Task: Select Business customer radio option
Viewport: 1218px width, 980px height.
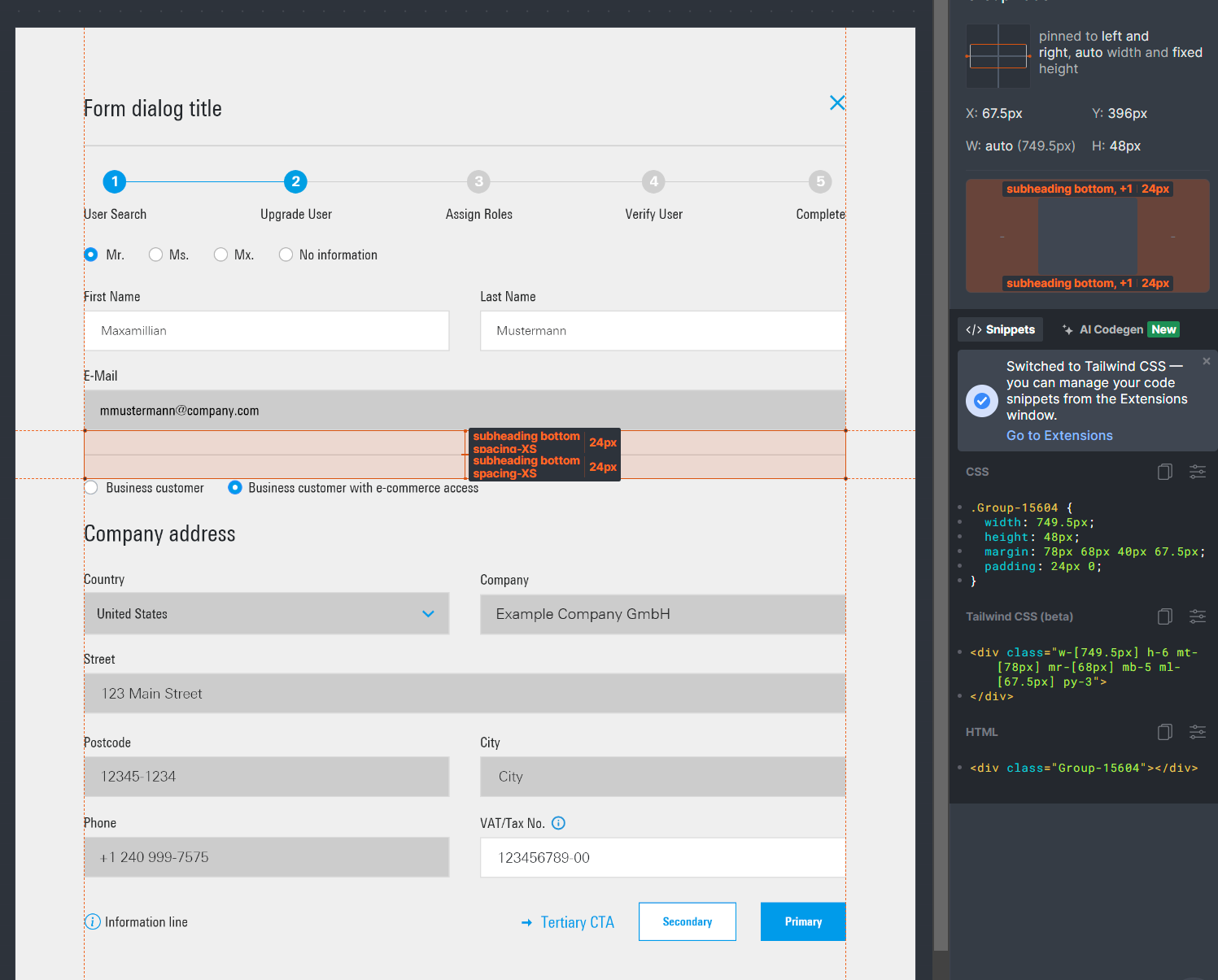Action: click(x=91, y=488)
